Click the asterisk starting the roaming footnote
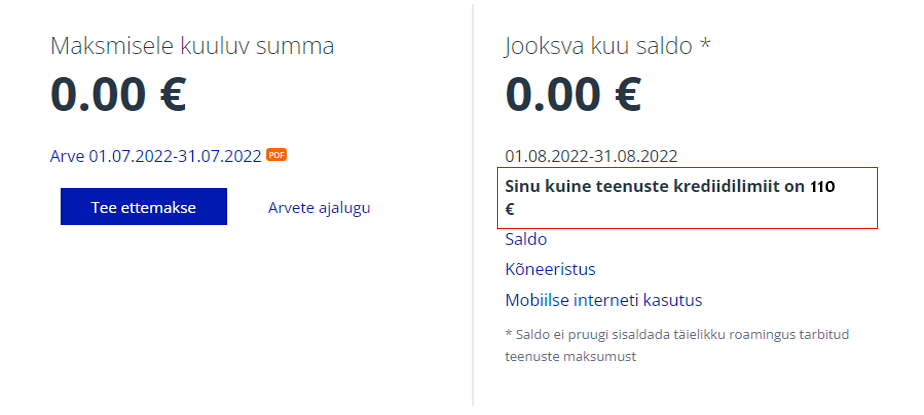Screen dimensions: 924x415 click(x=509, y=333)
